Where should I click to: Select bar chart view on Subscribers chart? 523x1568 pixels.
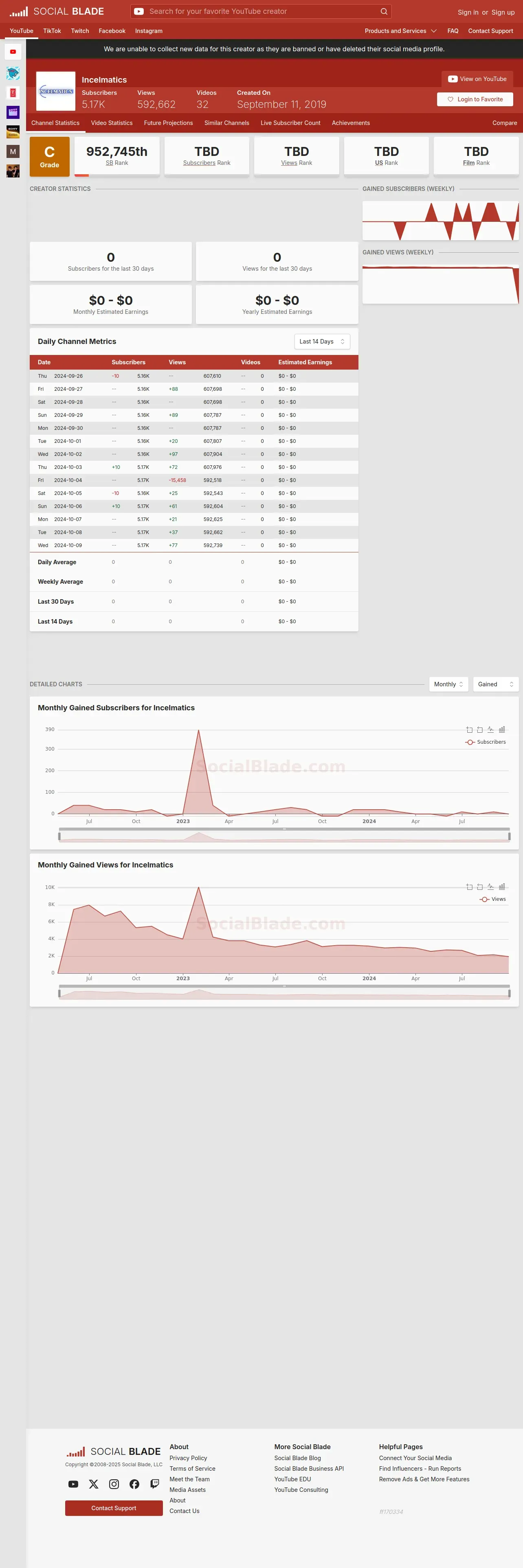(x=502, y=729)
